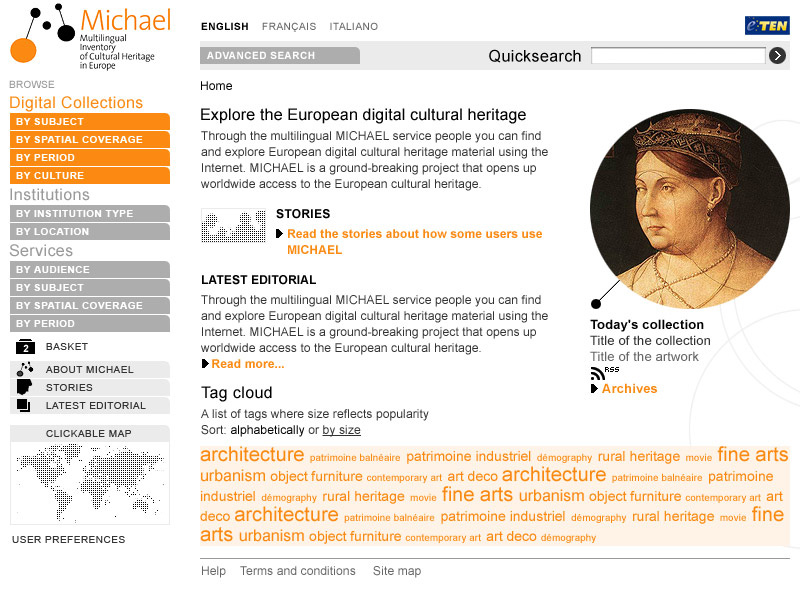This screenshot has width=800, height=590.
Task: Browse Digital Collections by spatial coverage
Action: click(x=90, y=139)
